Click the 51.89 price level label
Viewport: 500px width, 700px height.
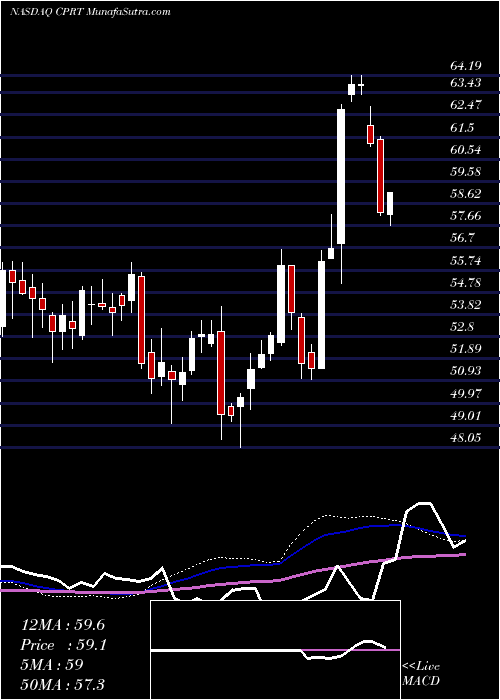pyautogui.click(x=466, y=349)
